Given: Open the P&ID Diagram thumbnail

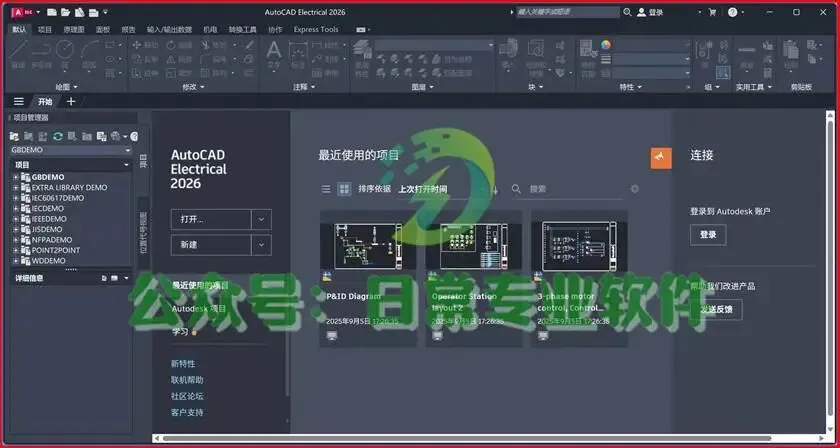Looking at the screenshot, I should click(x=368, y=246).
